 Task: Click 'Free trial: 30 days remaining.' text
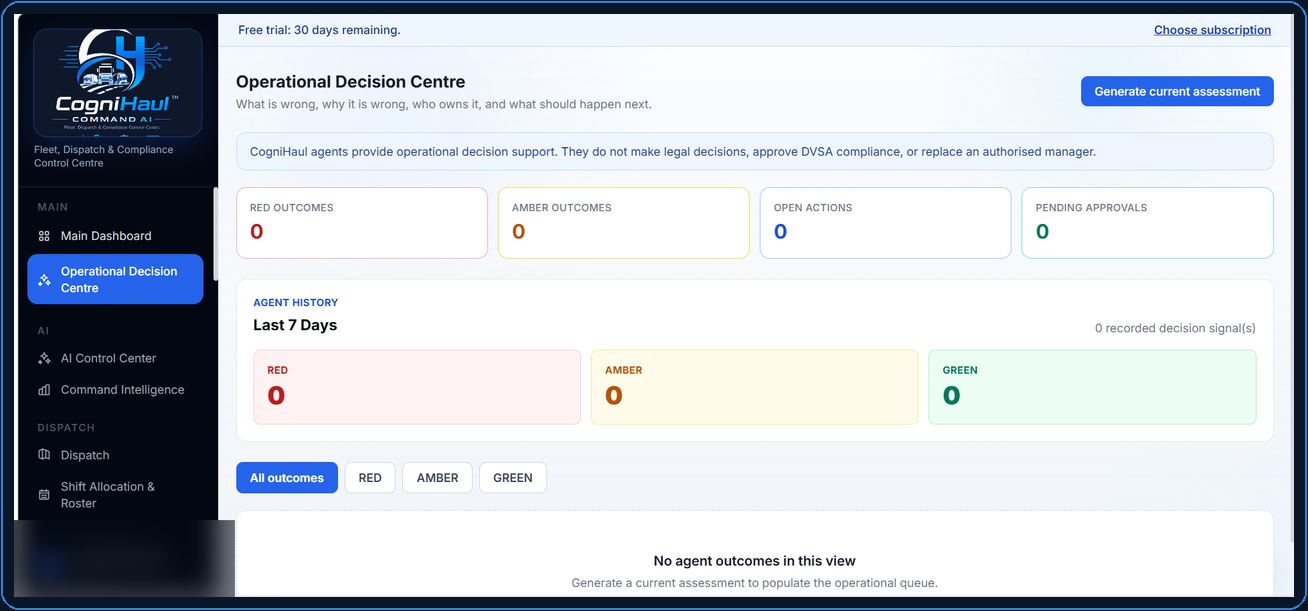point(319,30)
